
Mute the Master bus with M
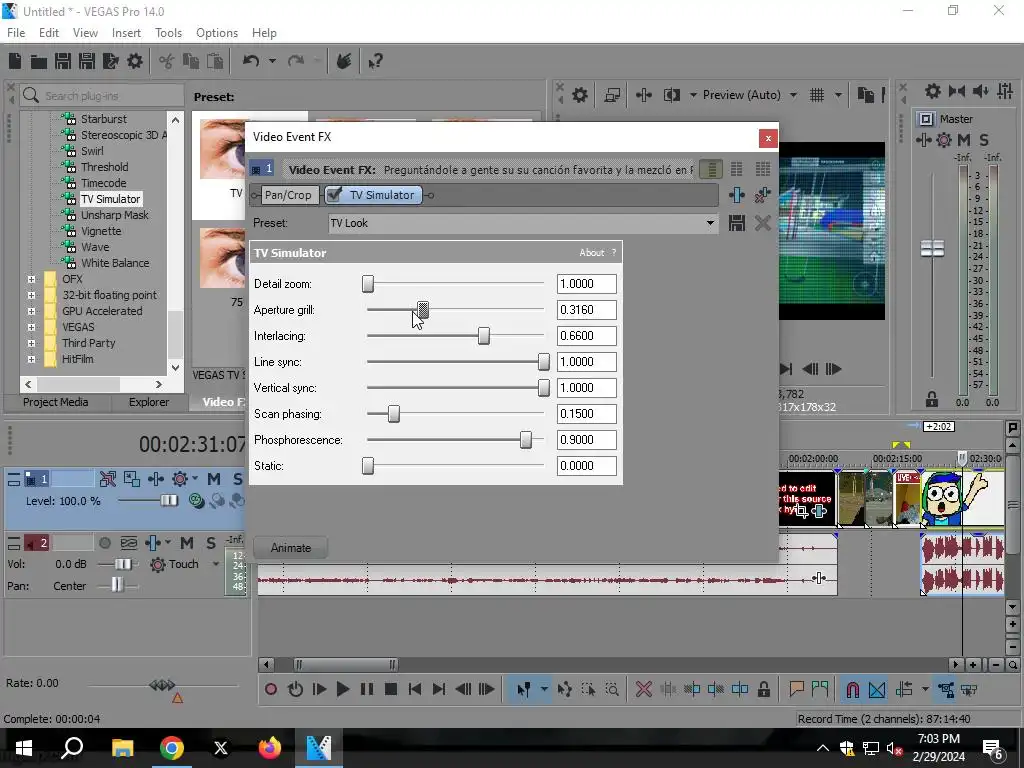(963, 140)
